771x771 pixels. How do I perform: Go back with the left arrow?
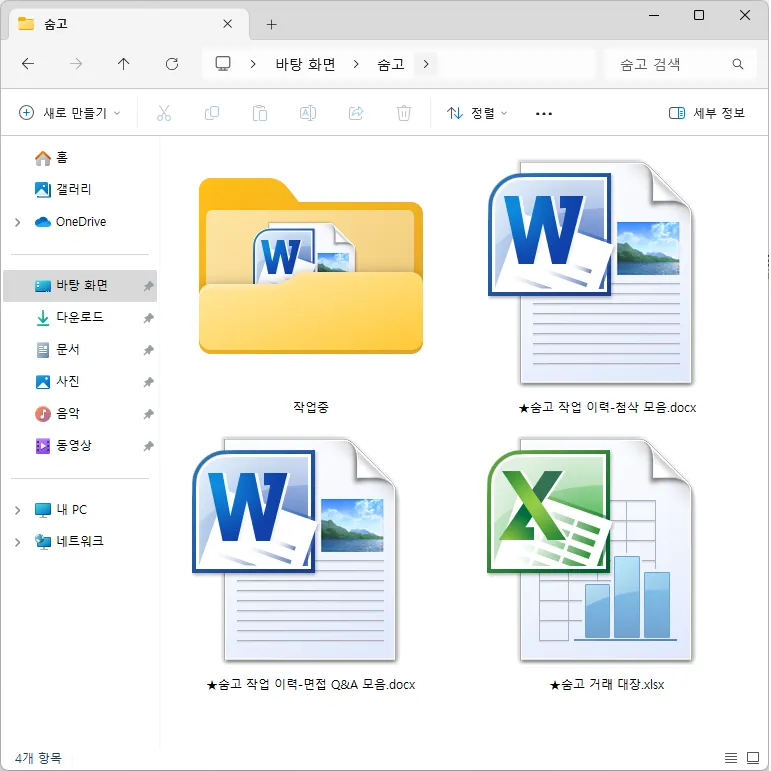(x=28, y=64)
